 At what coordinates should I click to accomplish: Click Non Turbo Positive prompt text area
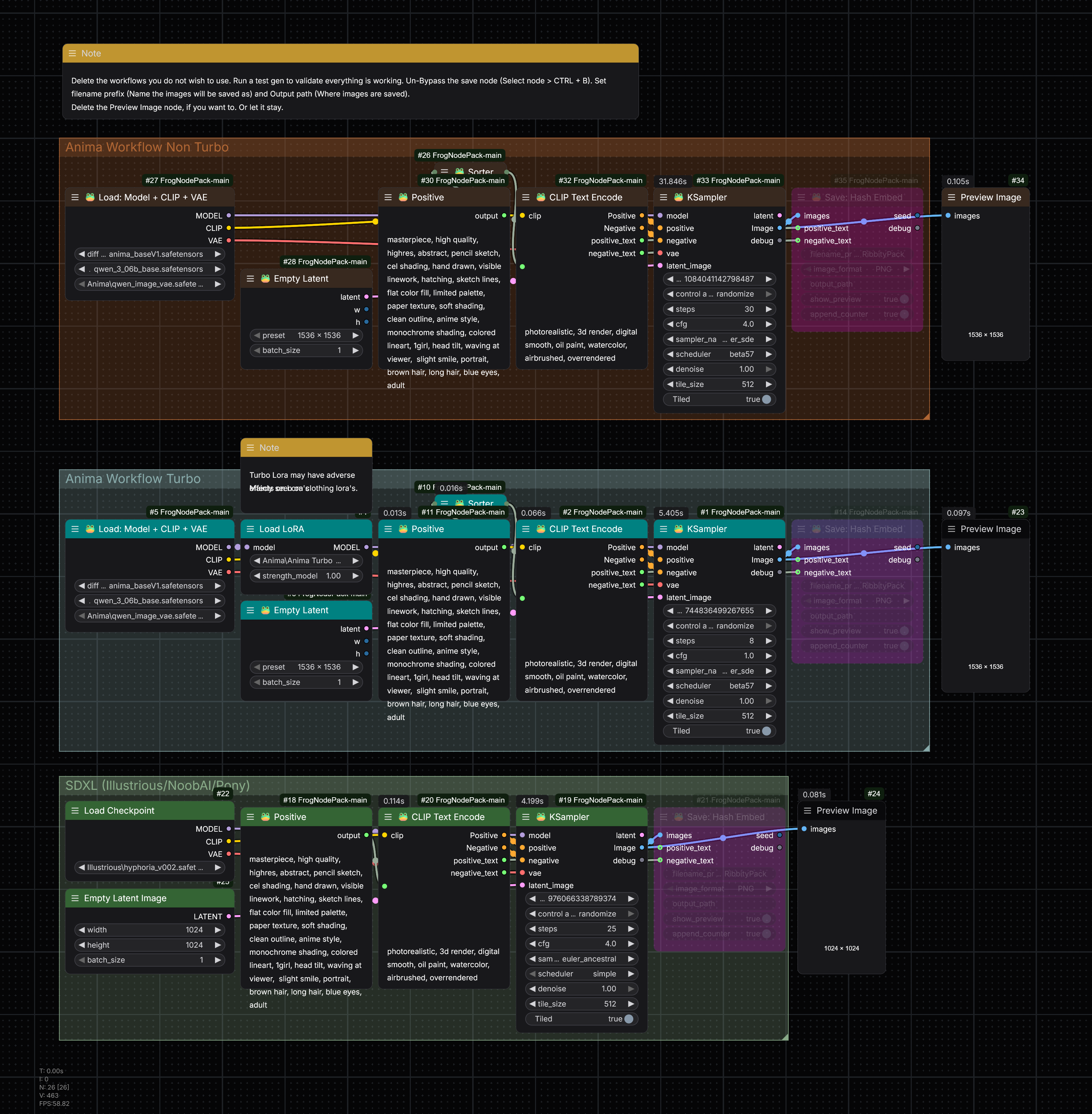[x=444, y=312]
